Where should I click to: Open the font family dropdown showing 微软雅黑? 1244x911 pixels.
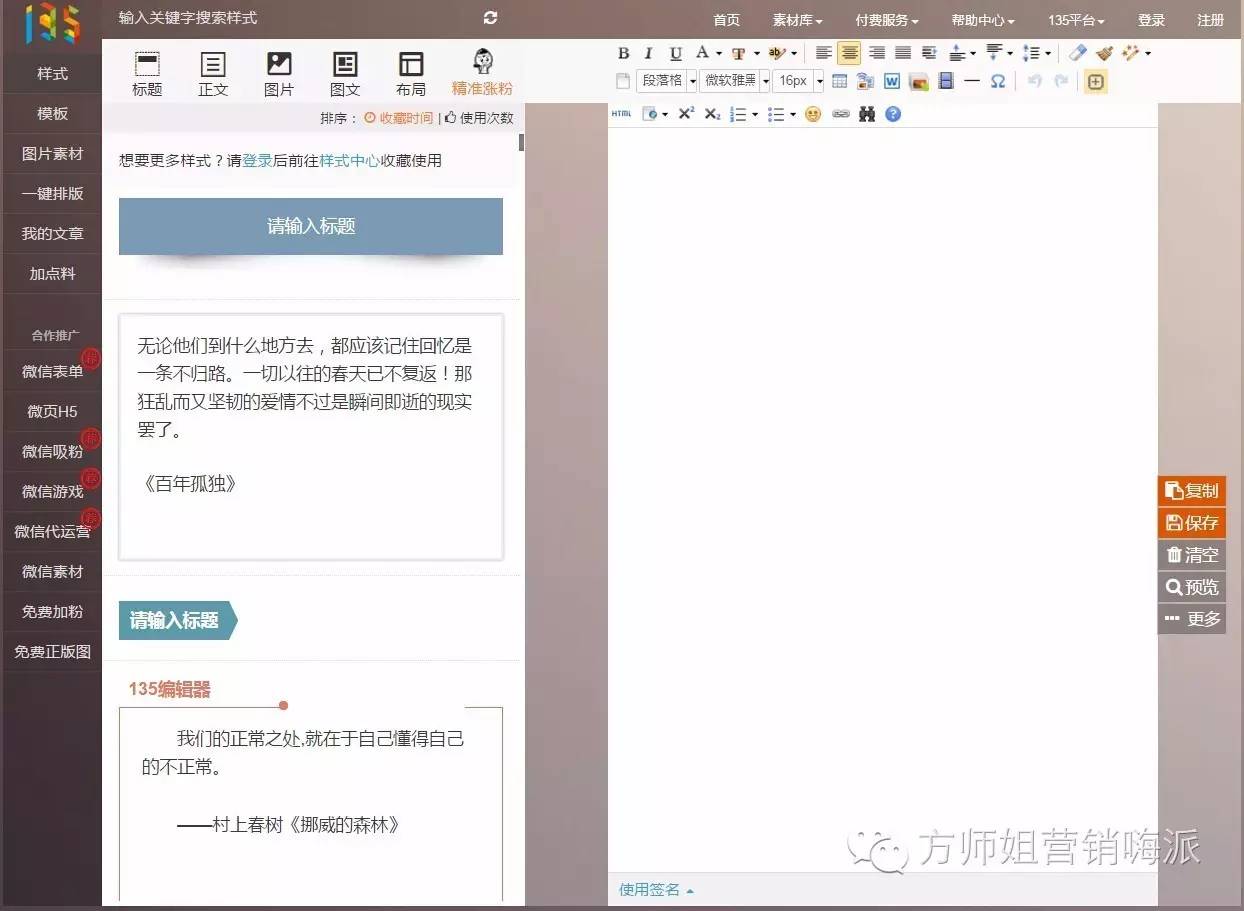pos(733,81)
